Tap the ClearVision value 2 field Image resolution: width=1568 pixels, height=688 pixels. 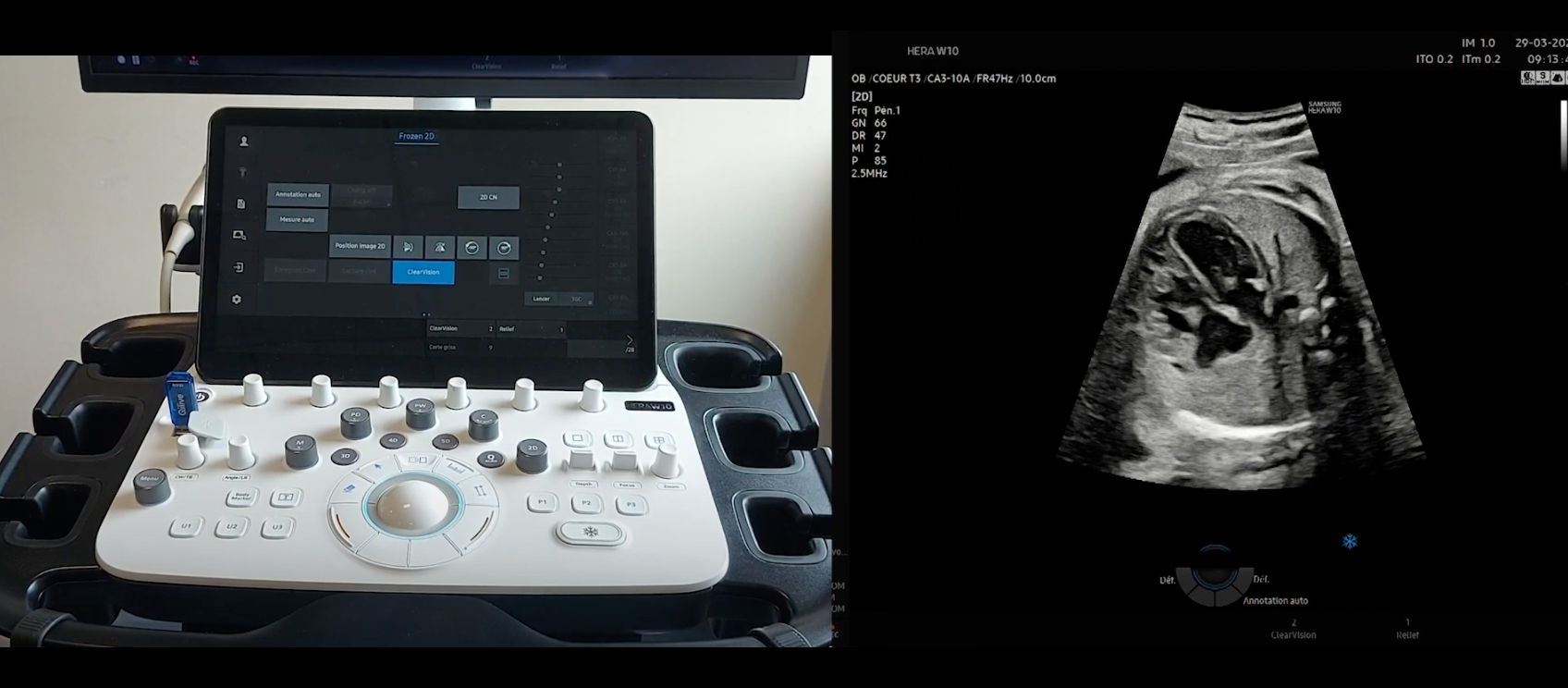tap(462, 328)
